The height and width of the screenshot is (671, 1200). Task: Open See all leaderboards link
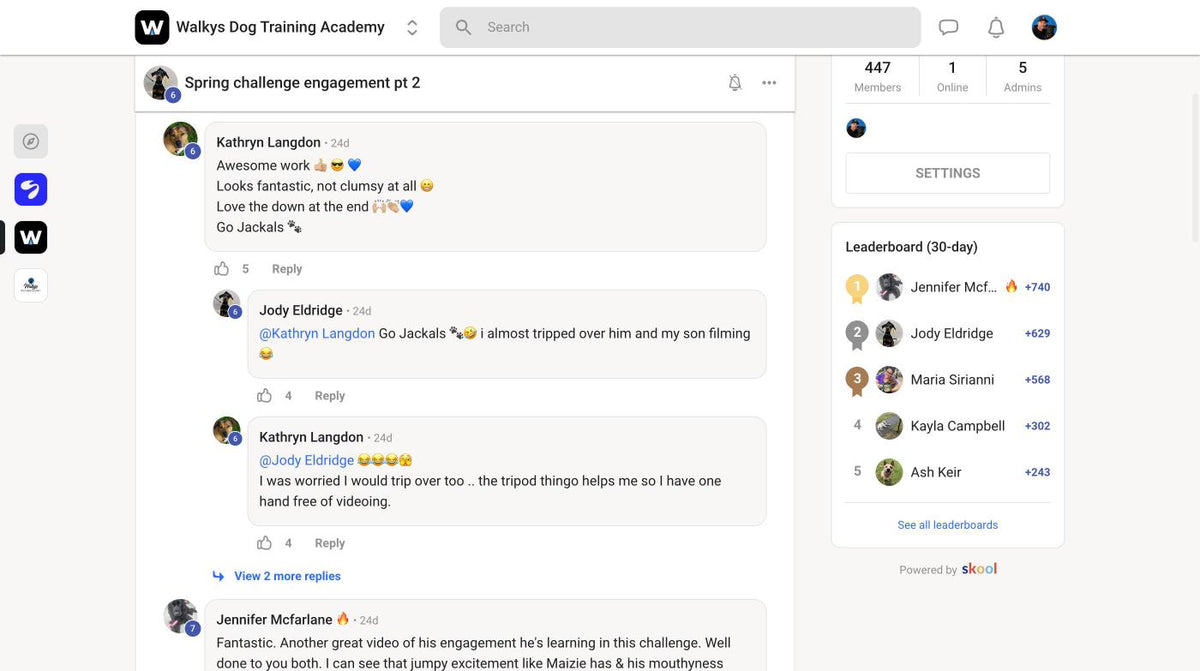click(x=948, y=525)
